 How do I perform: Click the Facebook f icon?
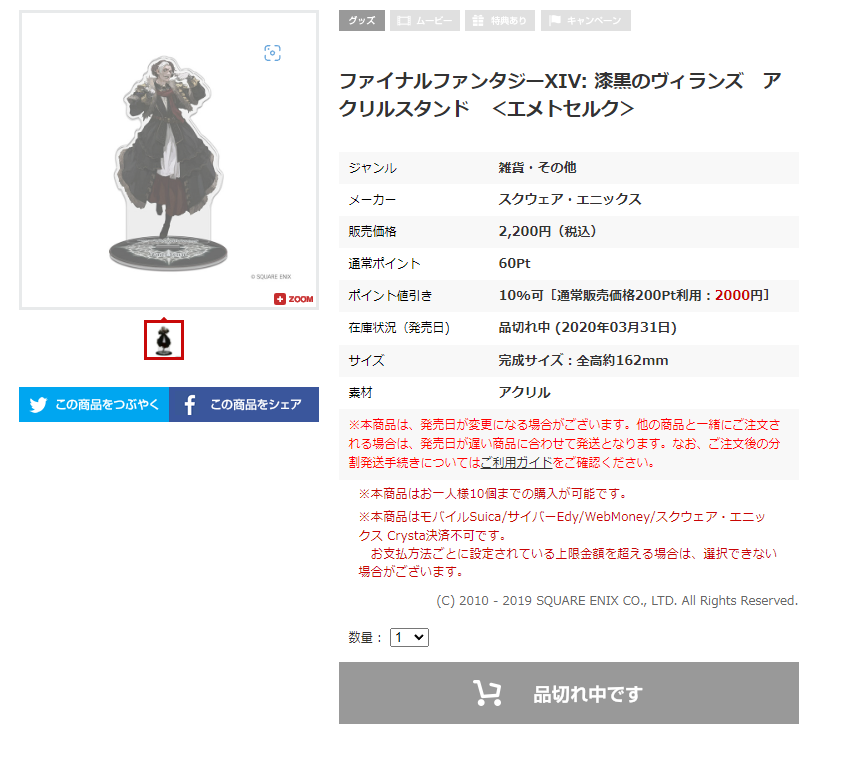coord(190,404)
